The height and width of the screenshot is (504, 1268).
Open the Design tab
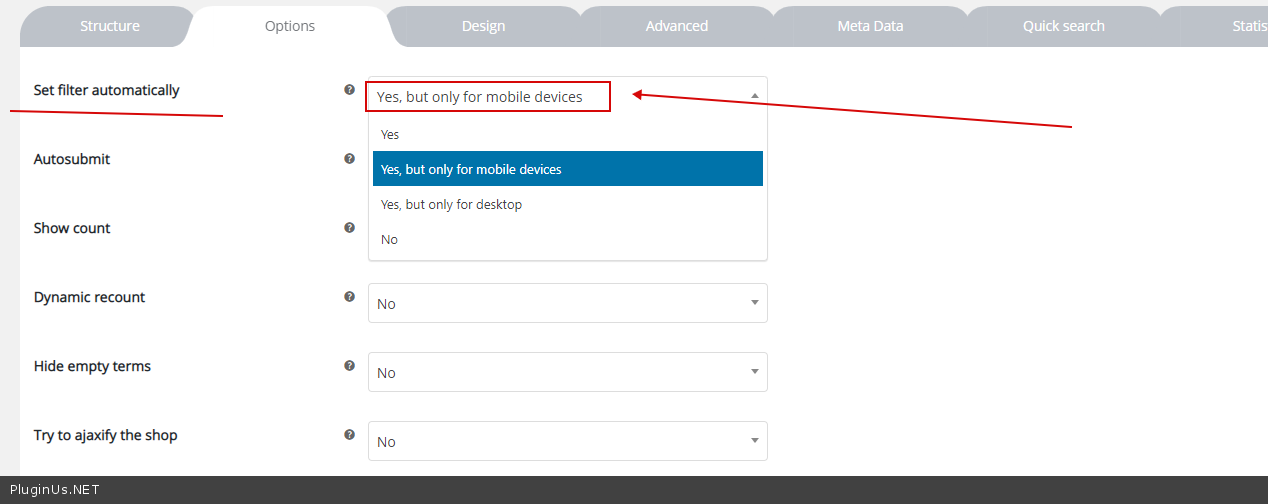click(483, 26)
